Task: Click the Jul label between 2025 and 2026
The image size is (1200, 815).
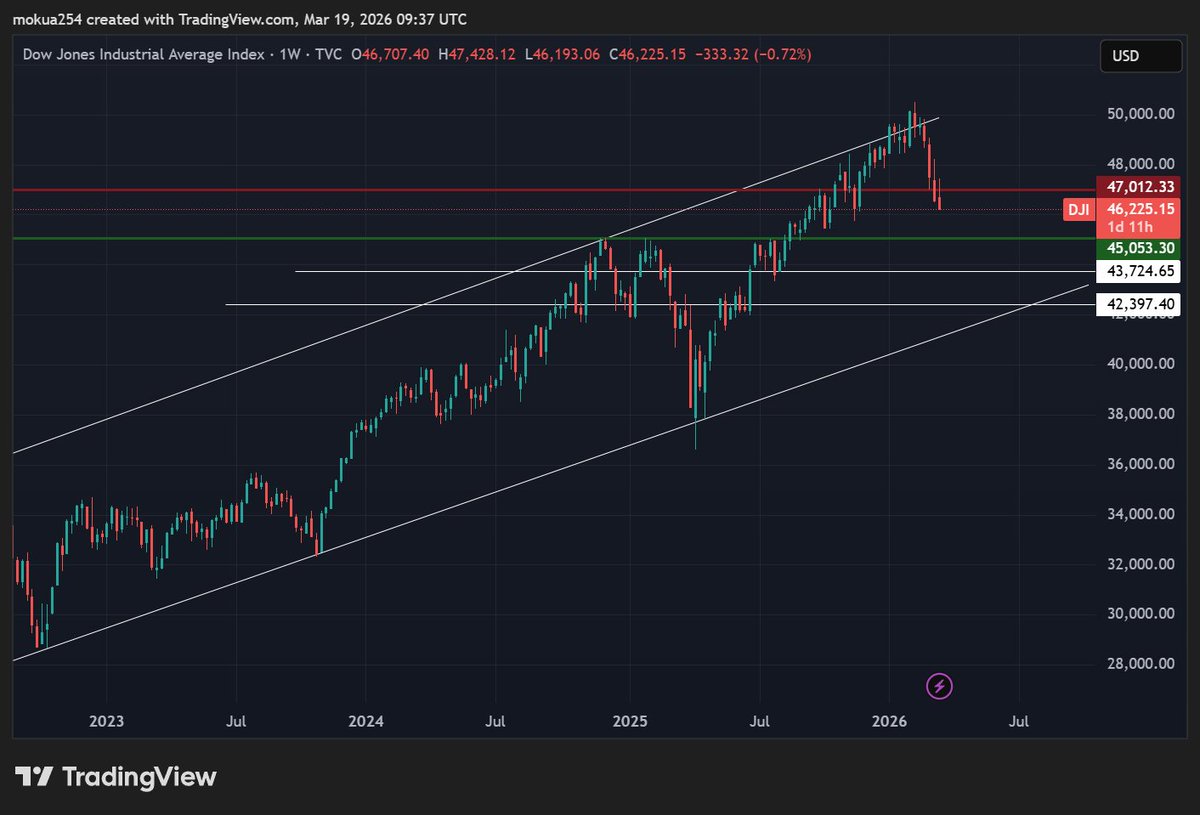Action: click(759, 720)
